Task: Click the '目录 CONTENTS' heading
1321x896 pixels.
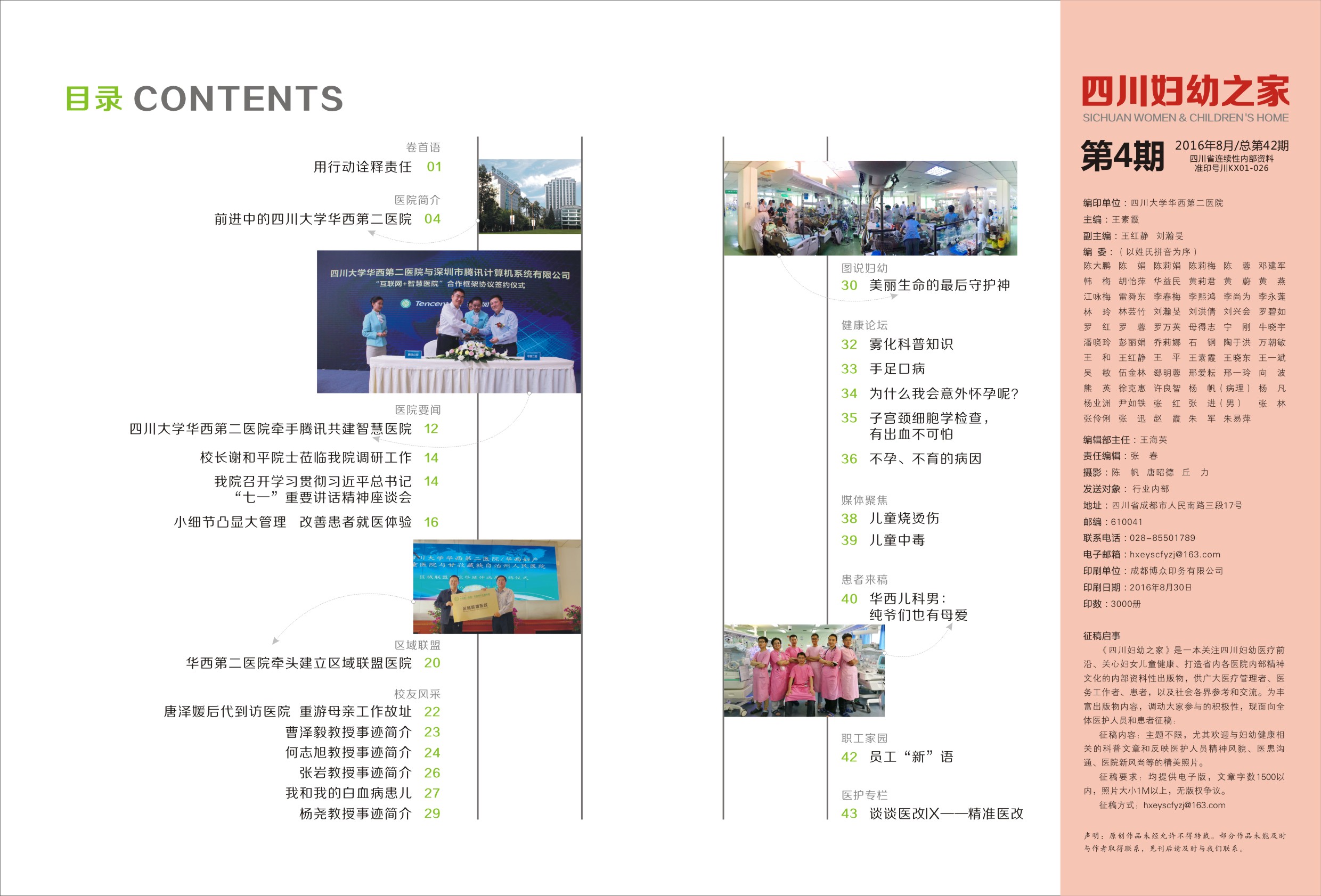Action: click(205, 98)
